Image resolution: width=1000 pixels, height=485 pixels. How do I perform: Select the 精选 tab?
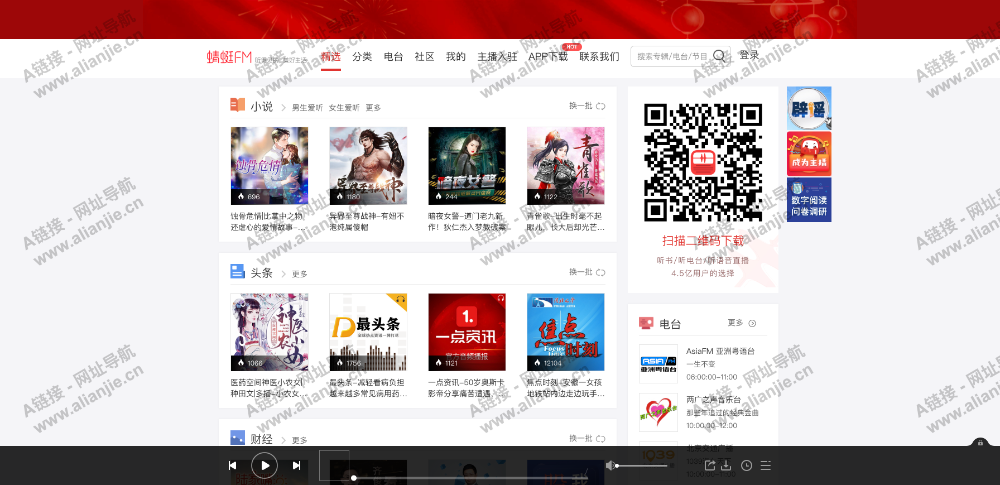[x=330, y=56]
